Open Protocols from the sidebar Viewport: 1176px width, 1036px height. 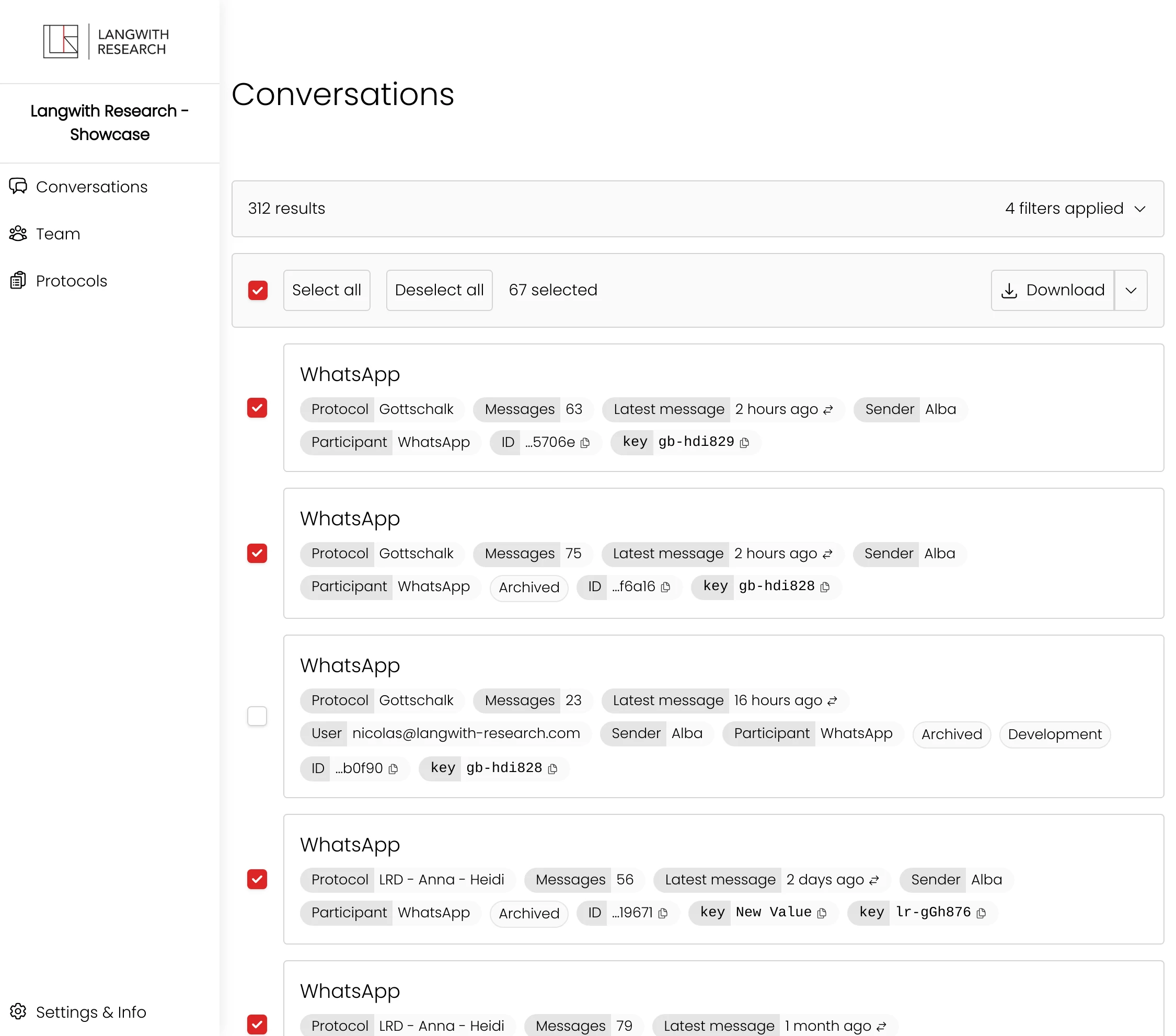71,281
